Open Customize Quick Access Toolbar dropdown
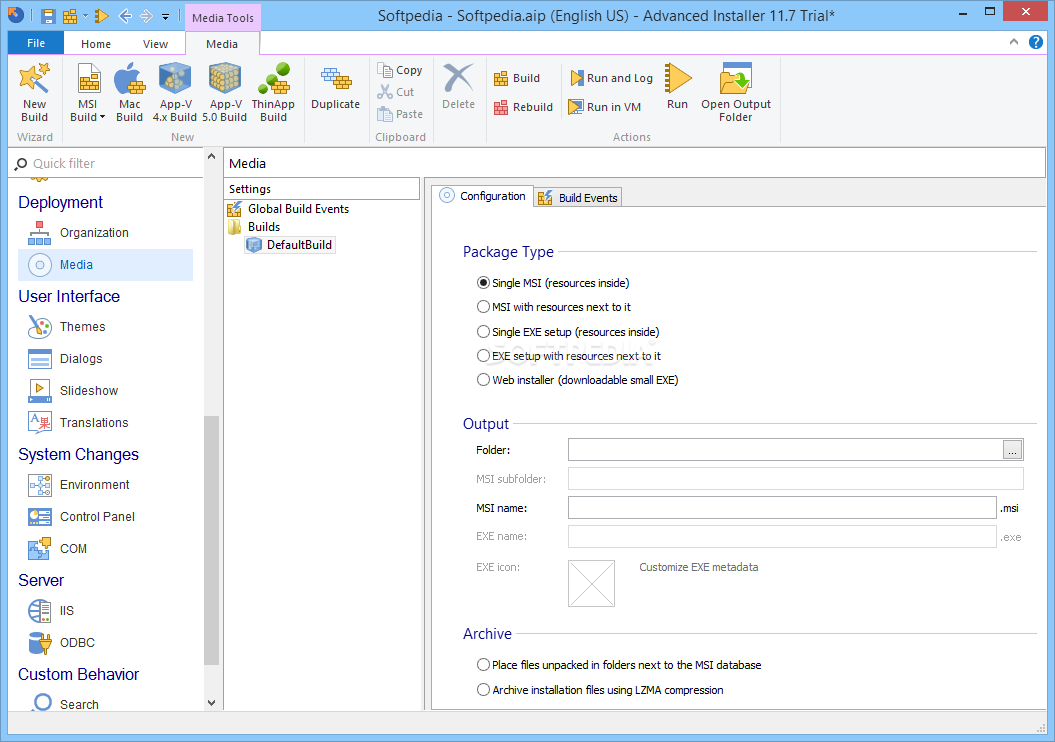The width and height of the screenshot is (1055, 742). (166, 17)
